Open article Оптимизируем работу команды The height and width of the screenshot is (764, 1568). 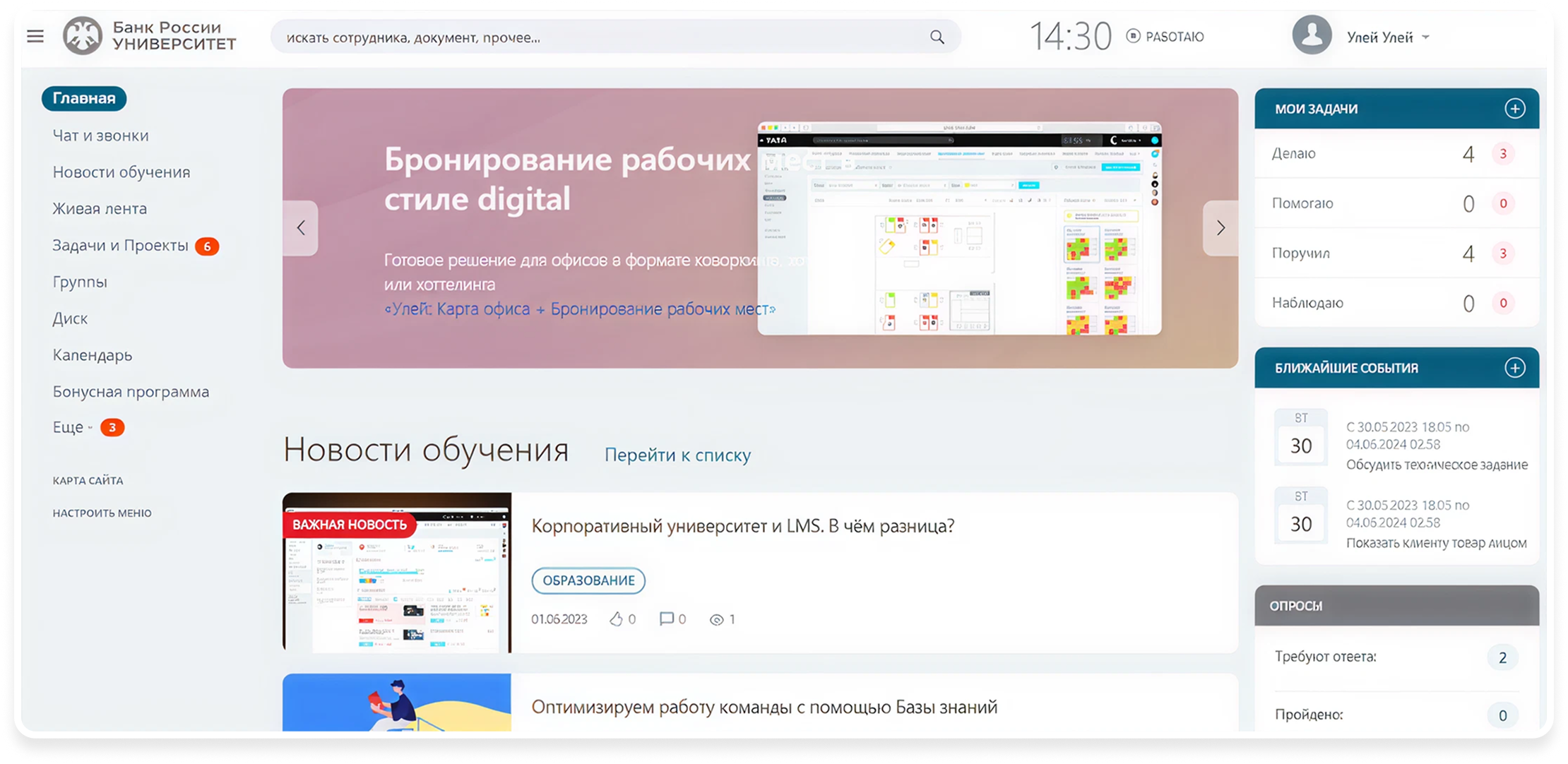point(764,707)
